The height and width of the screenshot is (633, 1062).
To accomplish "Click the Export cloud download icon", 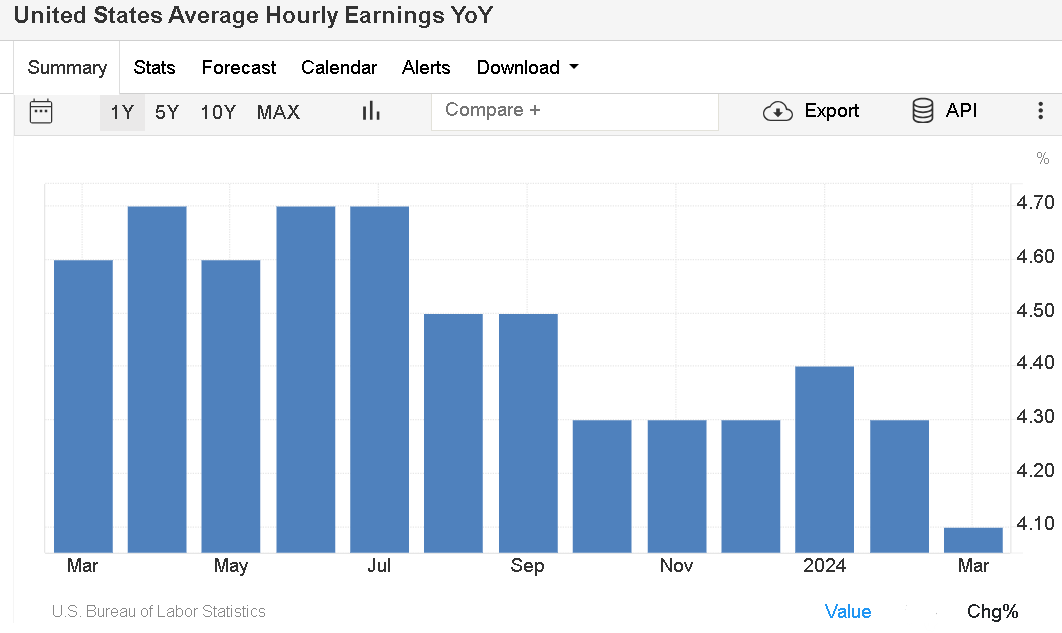I will [778, 111].
